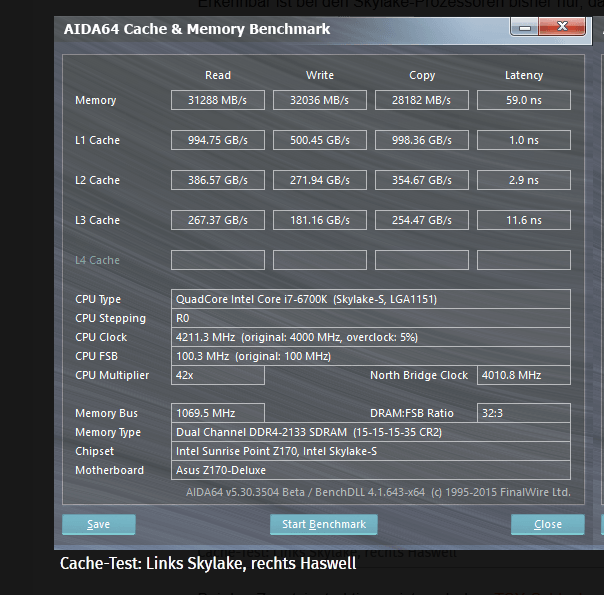Click North Bridge Clock value 4010.8 MHz
The width and height of the screenshot is (604, 595).
click(x=524, y=375)
